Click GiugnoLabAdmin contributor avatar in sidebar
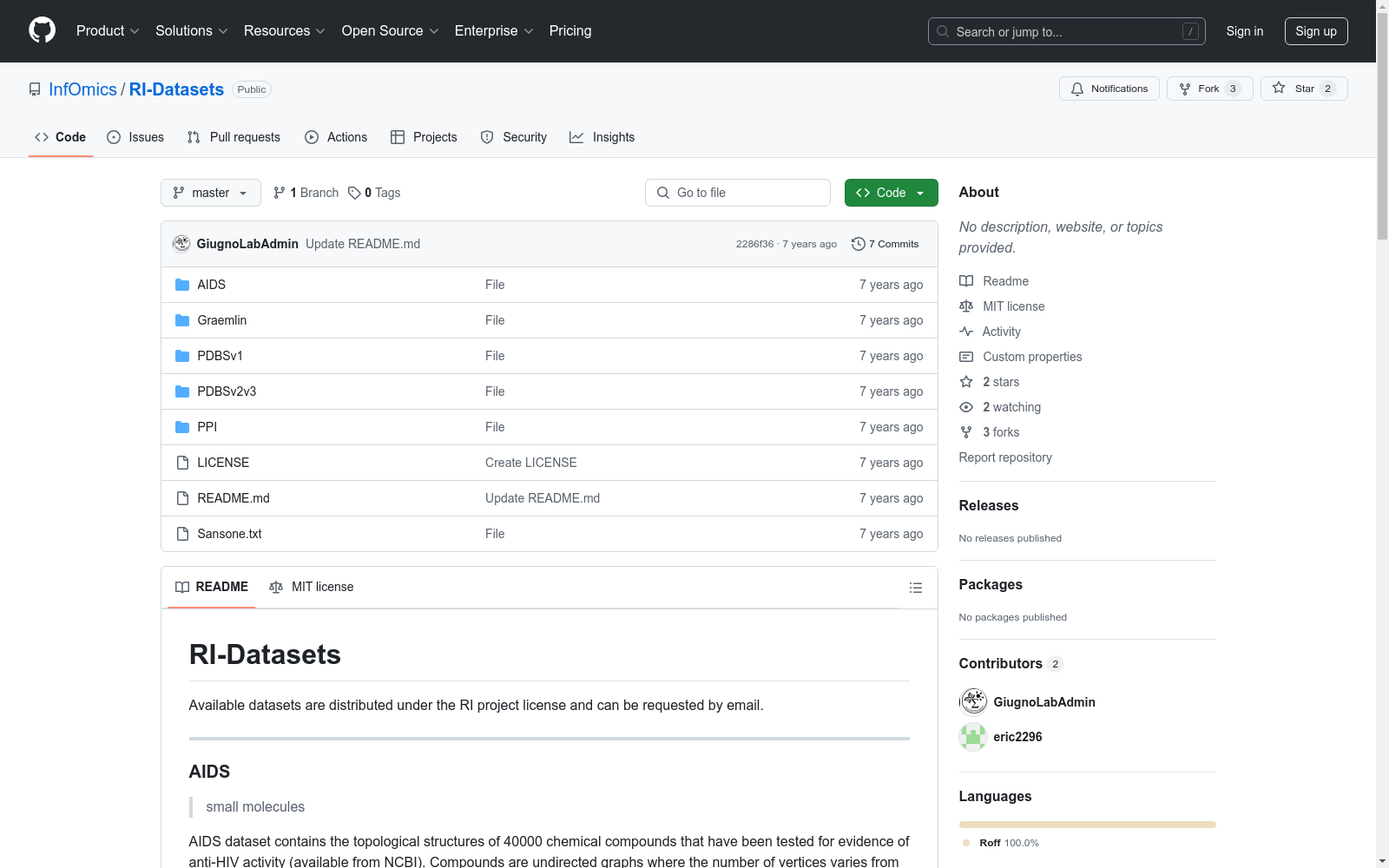The height and width of the screenshot is (868, 1389). 973,701
